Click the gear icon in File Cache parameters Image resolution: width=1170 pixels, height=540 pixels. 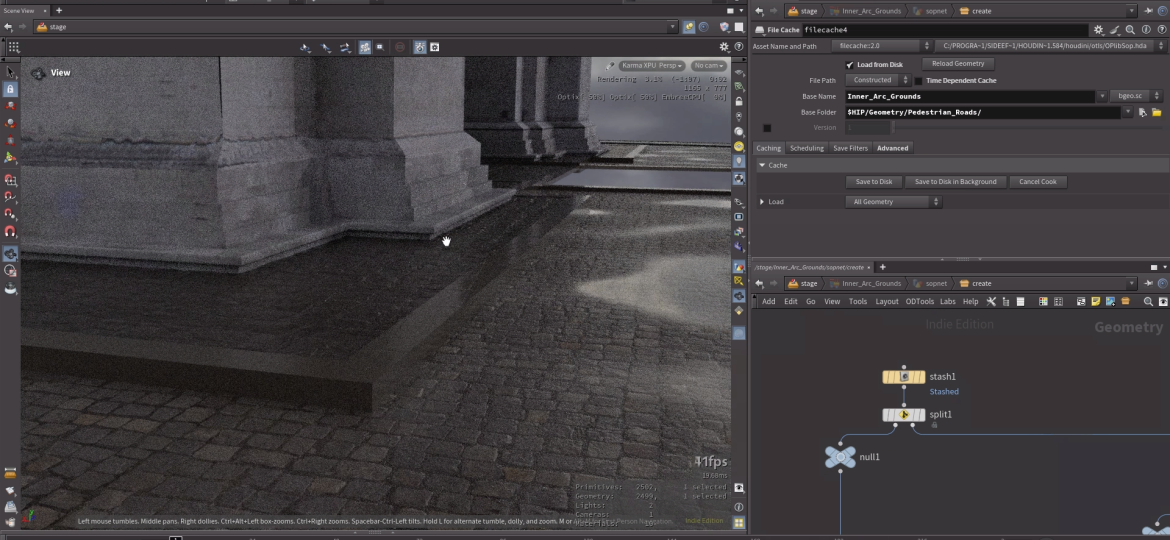tap(1099, 30)
